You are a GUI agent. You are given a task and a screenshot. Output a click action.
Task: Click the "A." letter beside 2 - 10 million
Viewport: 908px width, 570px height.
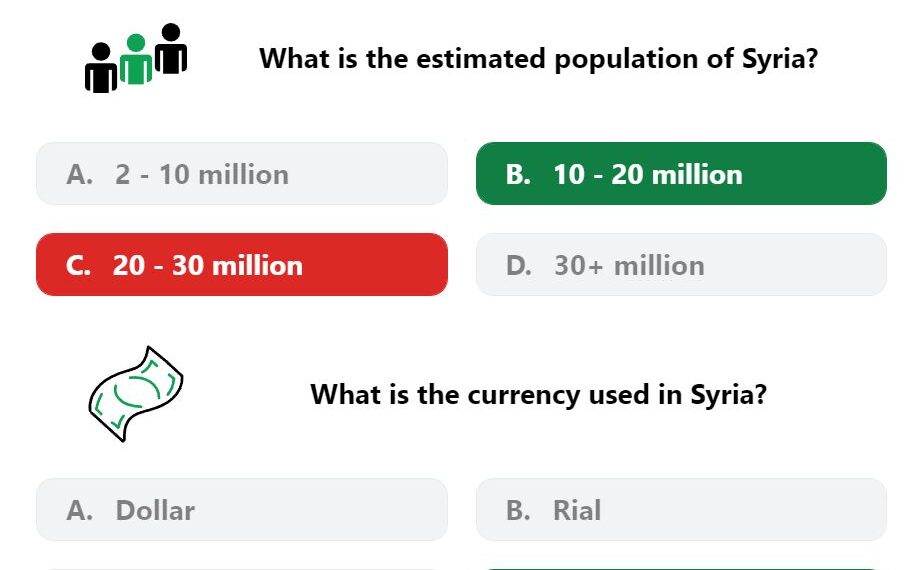pos(79,174)
